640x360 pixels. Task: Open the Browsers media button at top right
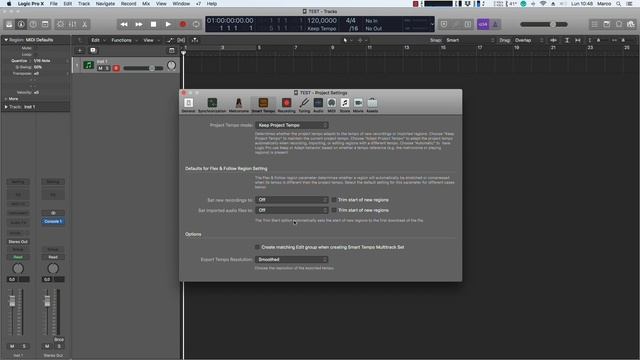point(631,24)
